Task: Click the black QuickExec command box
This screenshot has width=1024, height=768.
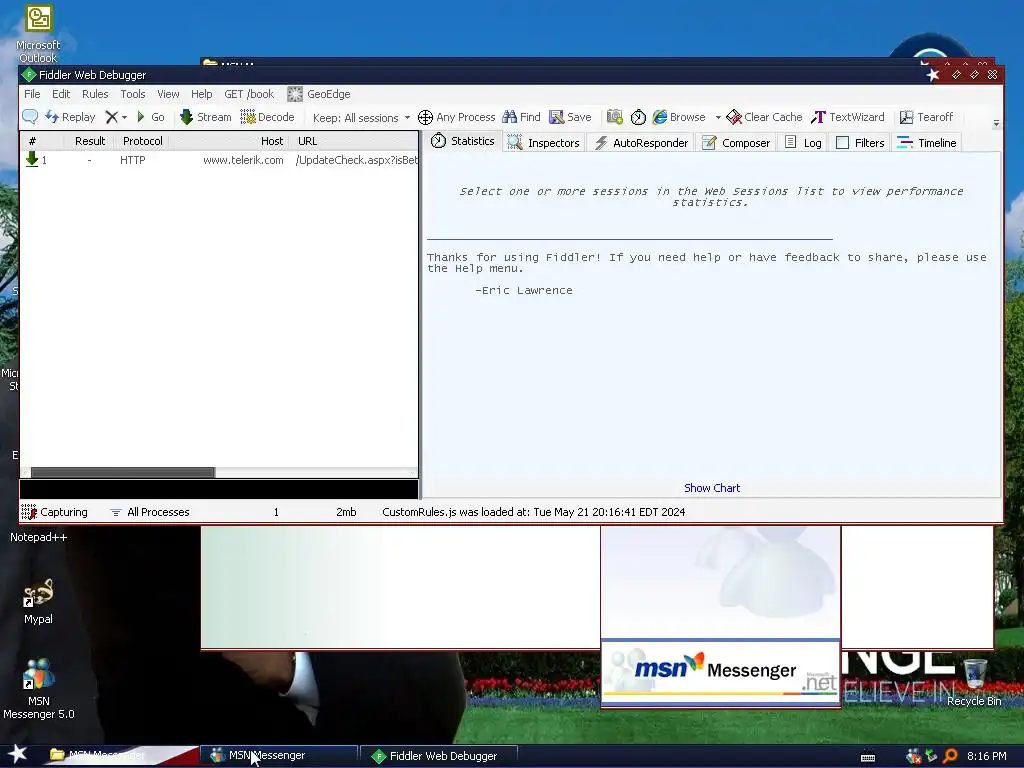Action: pos(219,489)
